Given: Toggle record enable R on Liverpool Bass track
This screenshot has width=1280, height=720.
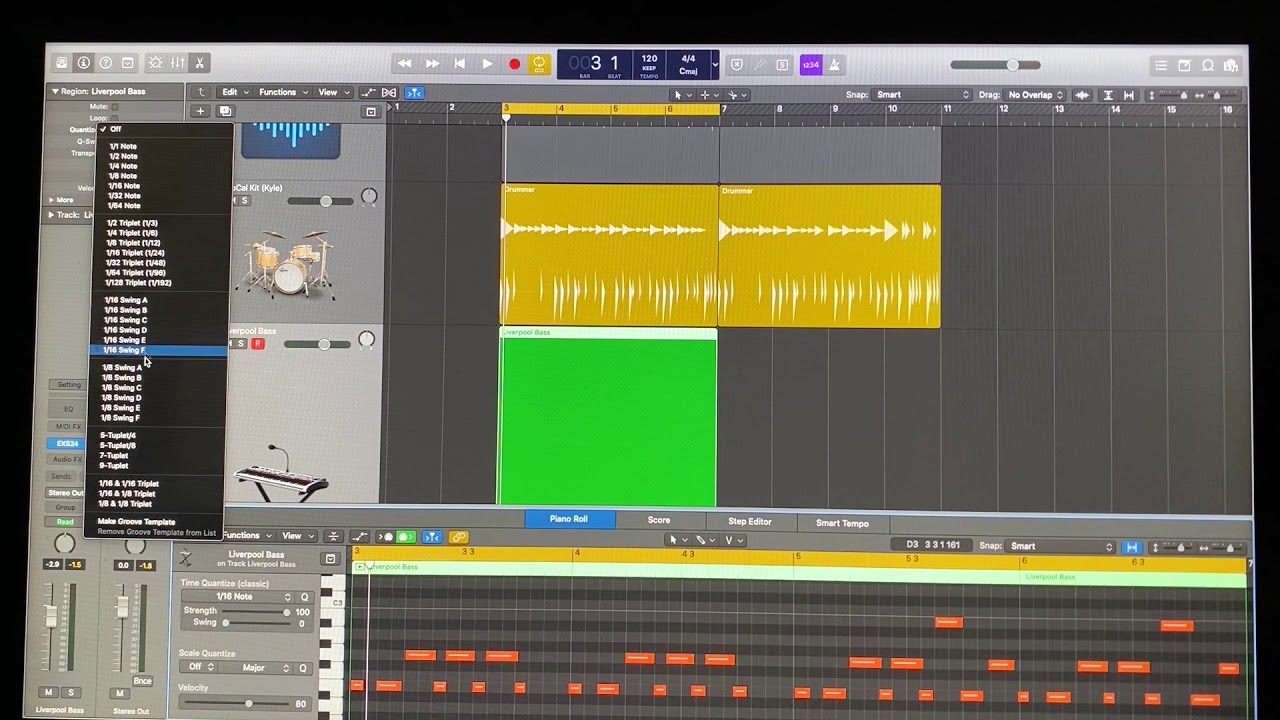Looking at the screenshot, I should tap(257, 344).
